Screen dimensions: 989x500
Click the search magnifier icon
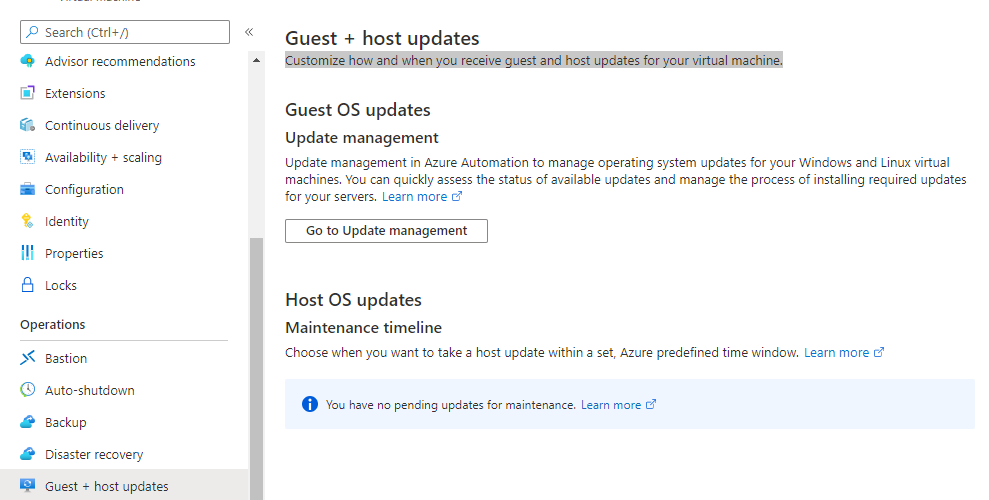coord(32,32)
